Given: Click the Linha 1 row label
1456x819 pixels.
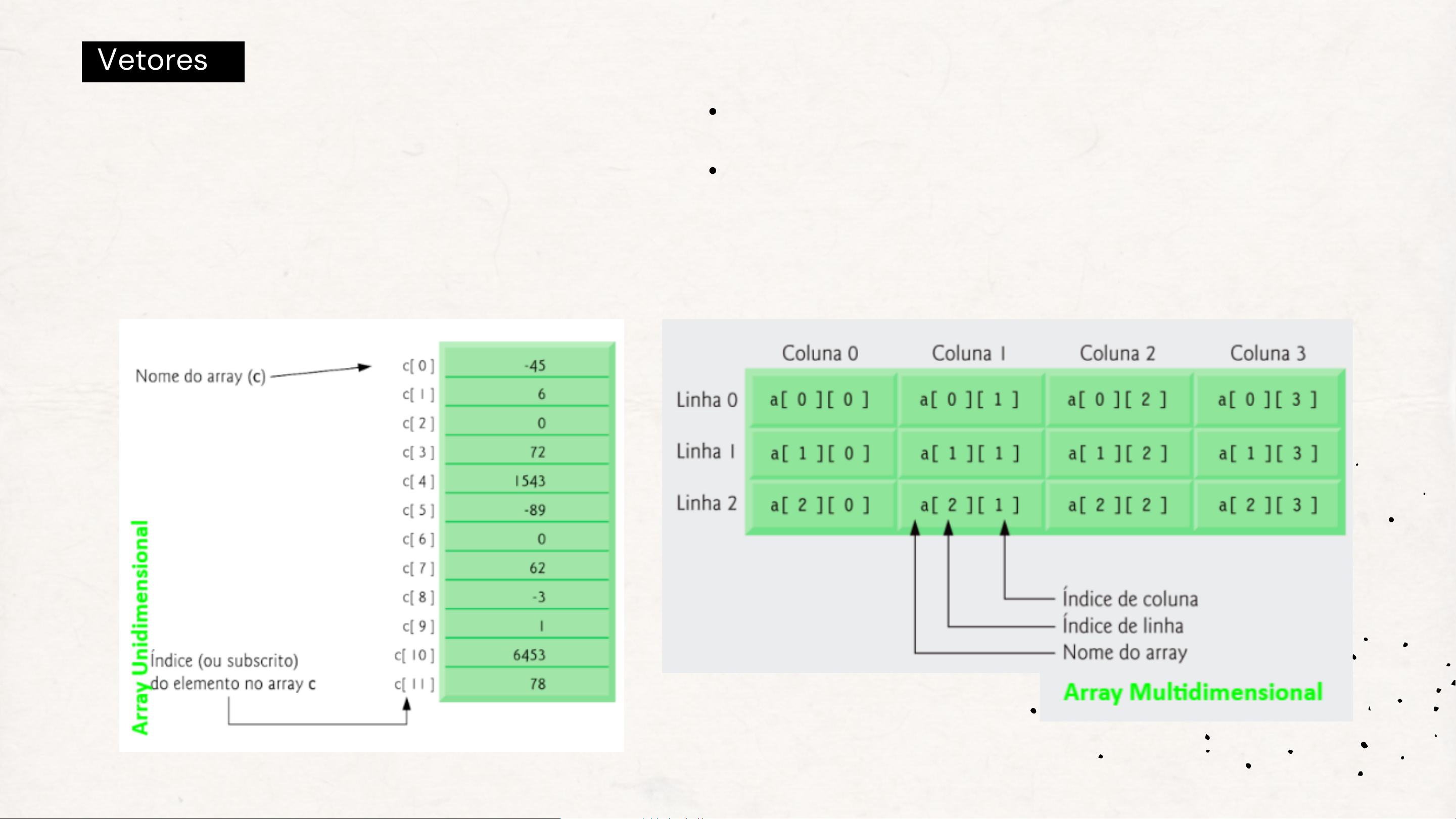Looking at the screenshot, I should tap(706, 451).
